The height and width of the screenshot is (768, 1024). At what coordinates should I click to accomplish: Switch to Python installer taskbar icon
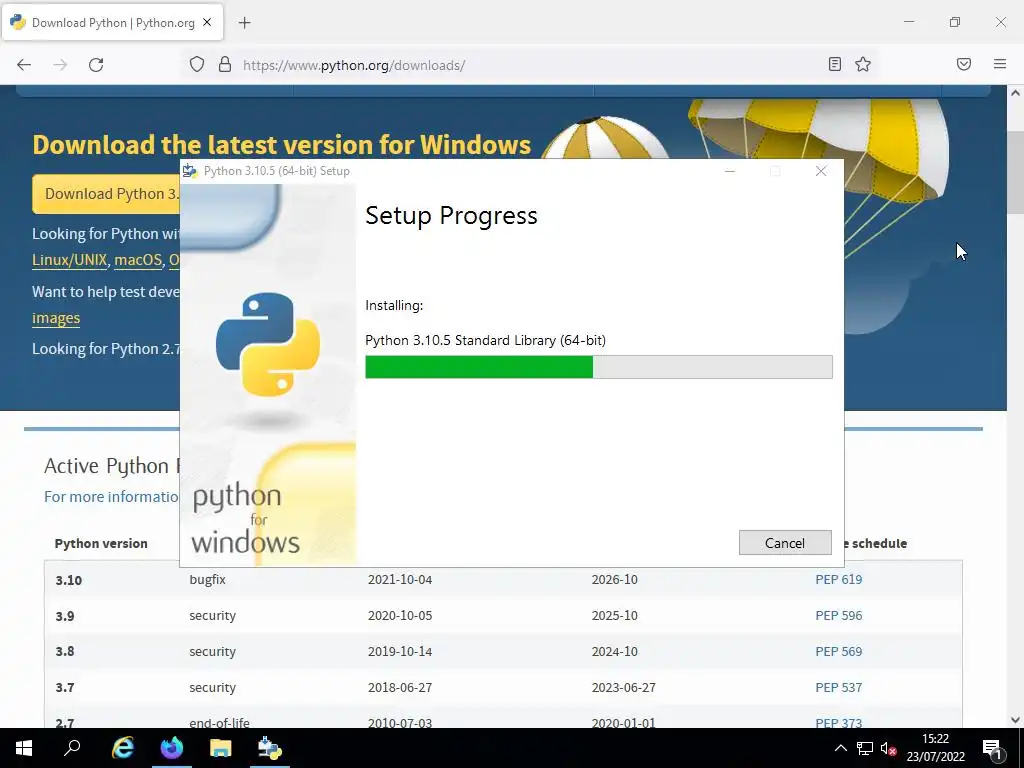click(270, 748)
